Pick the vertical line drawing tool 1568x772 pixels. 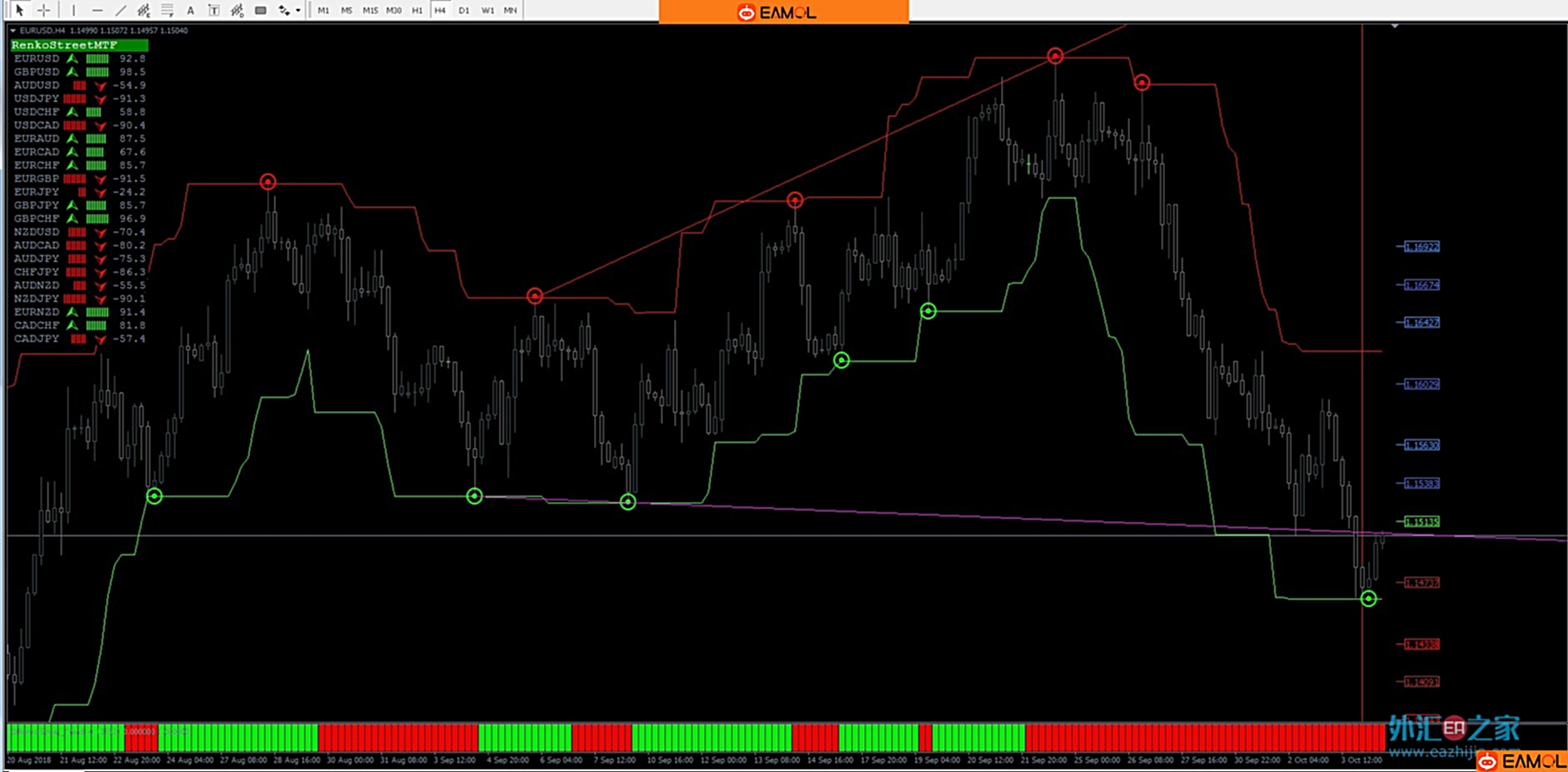pos(73,10)
